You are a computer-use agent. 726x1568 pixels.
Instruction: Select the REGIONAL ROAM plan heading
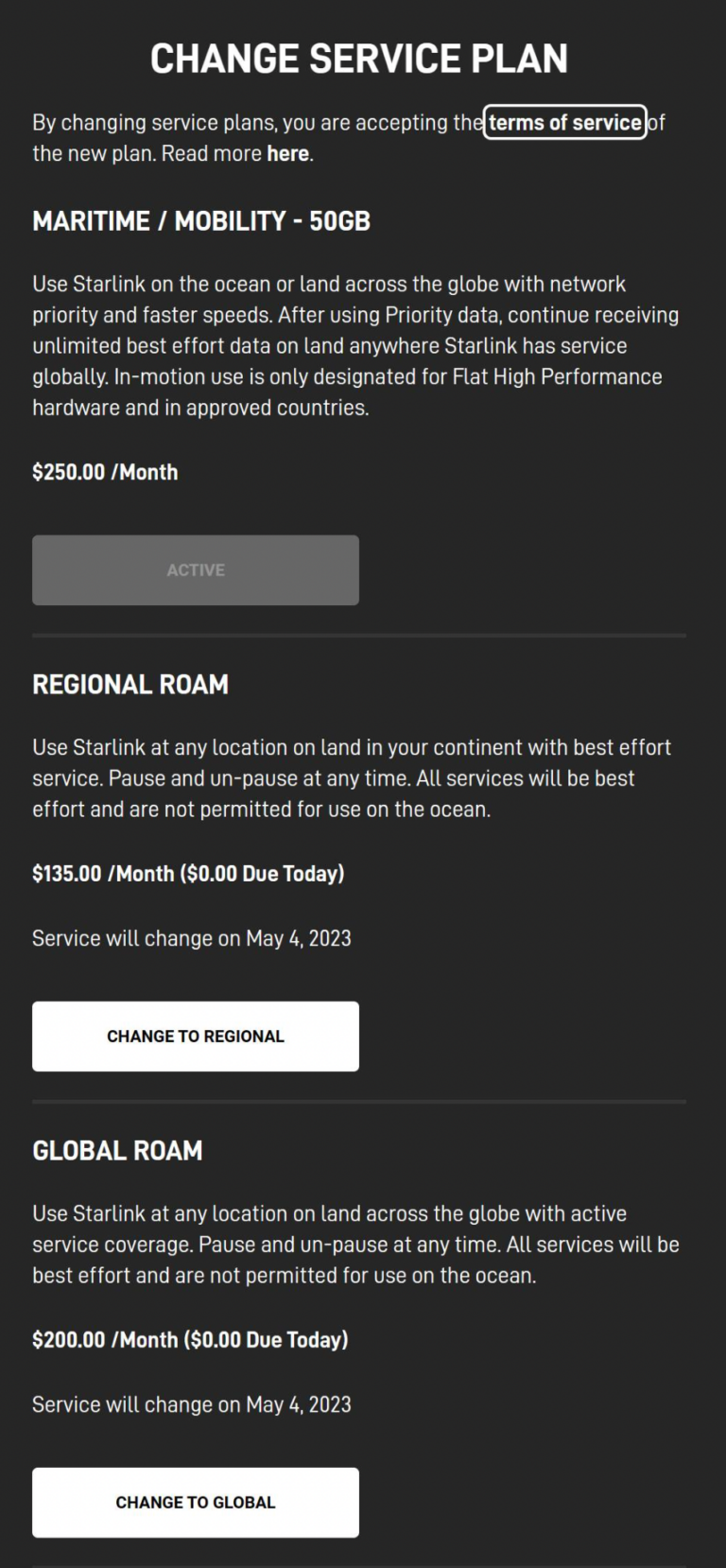point(130,684)
